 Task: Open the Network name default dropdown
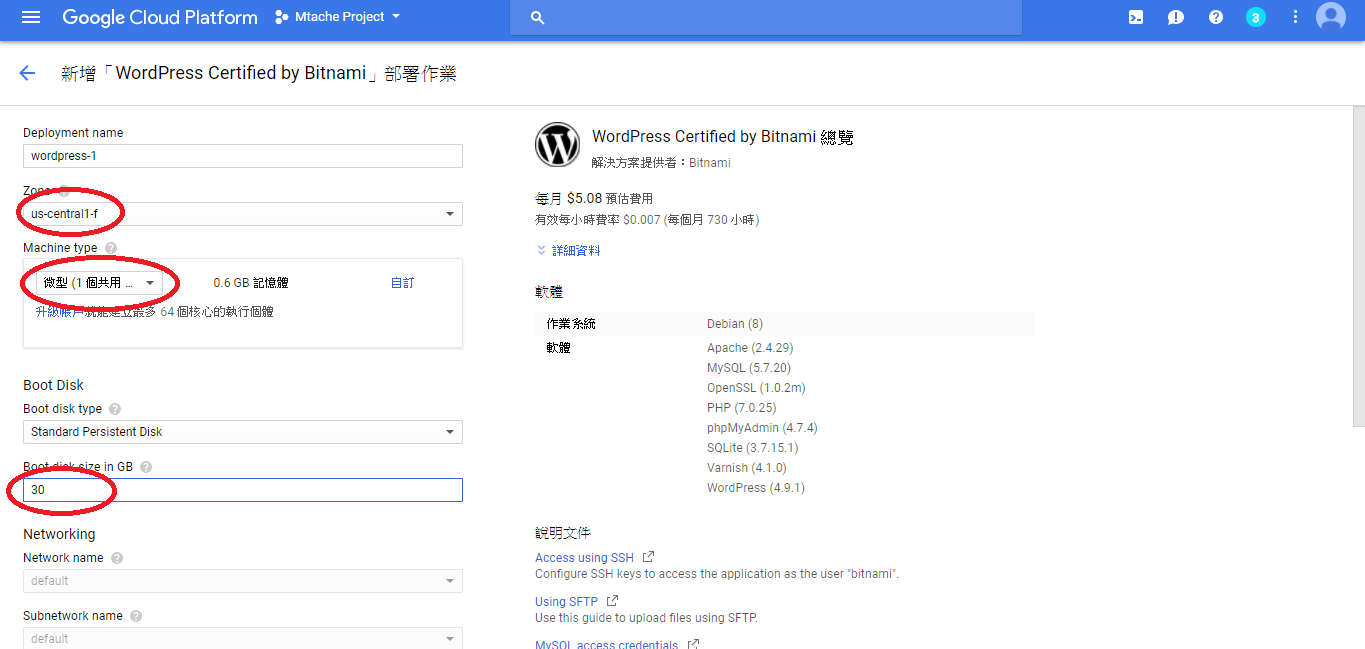coord(243,581)
